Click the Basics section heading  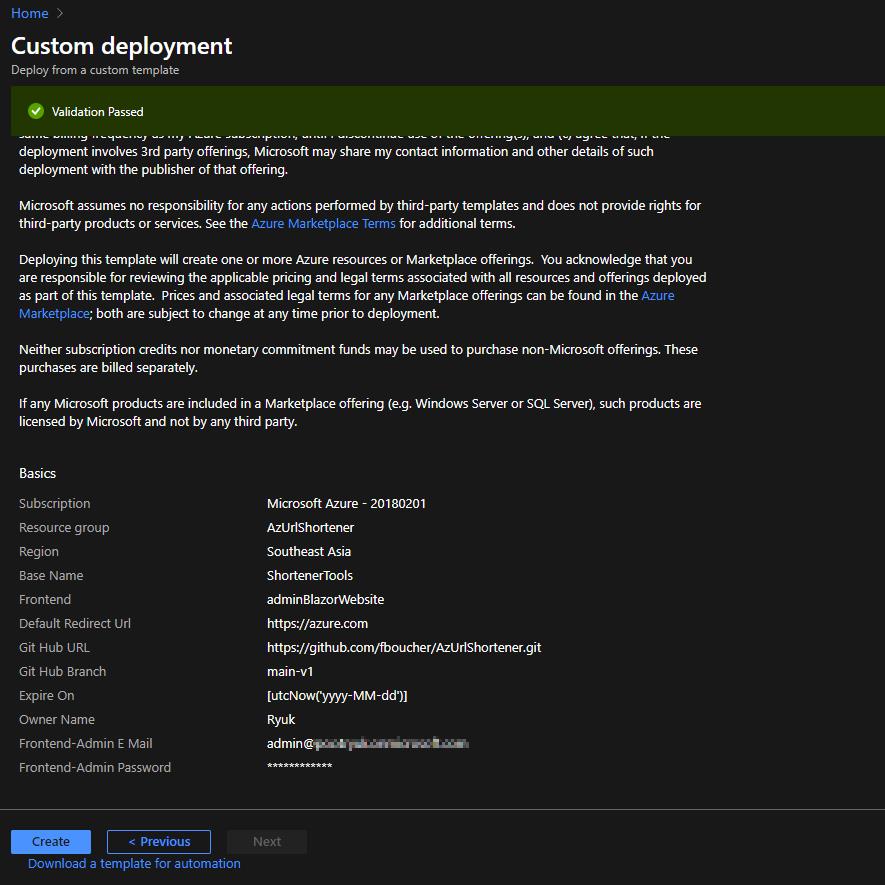click(37, 473)
